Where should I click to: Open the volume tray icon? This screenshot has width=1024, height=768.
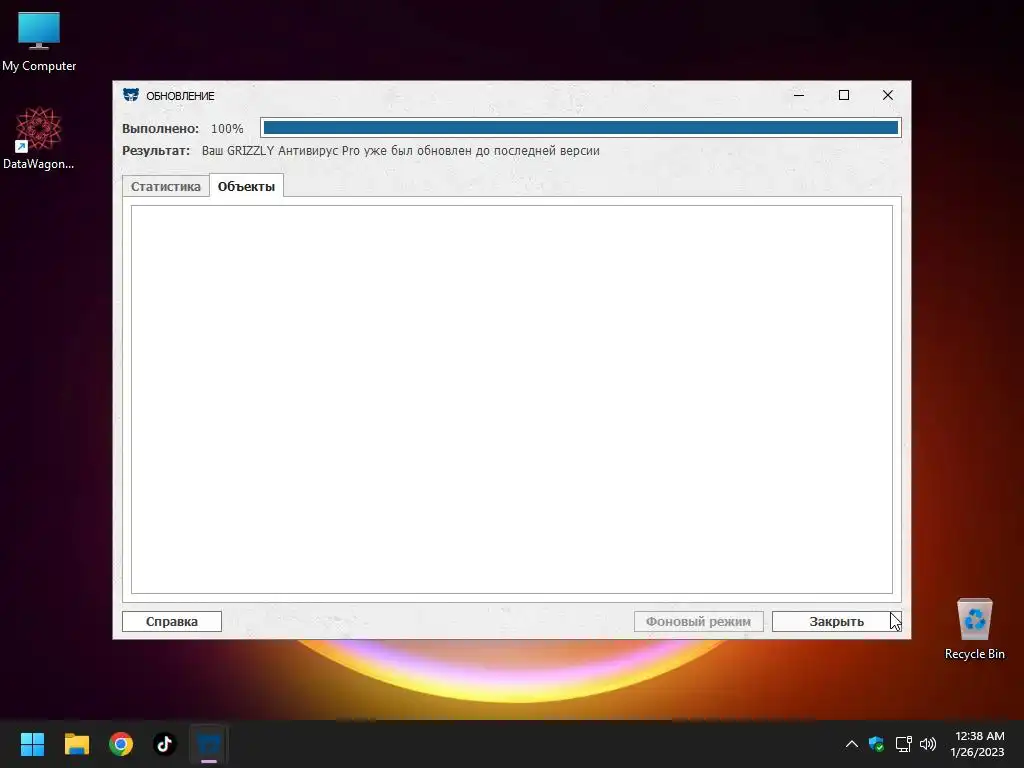point(927,744)
